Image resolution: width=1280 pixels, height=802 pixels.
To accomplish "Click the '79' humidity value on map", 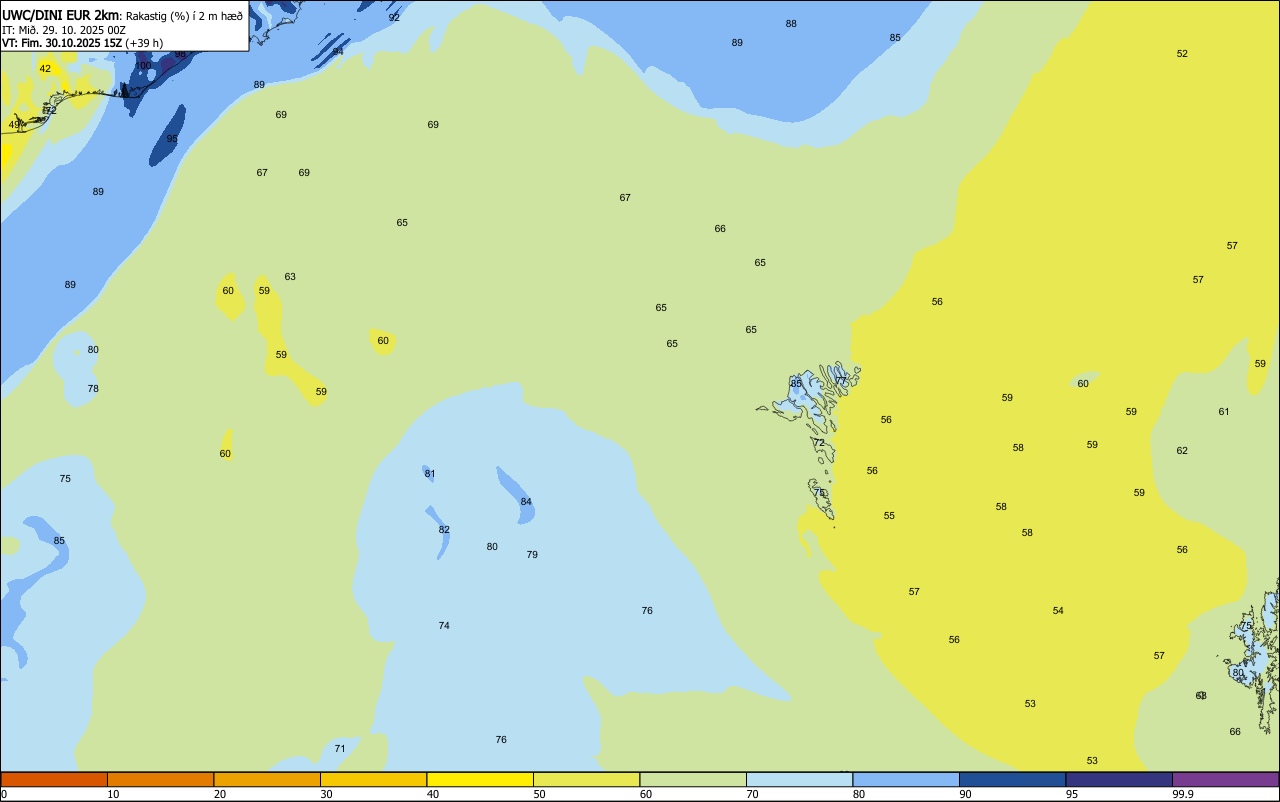I will [x=532, y=555].
